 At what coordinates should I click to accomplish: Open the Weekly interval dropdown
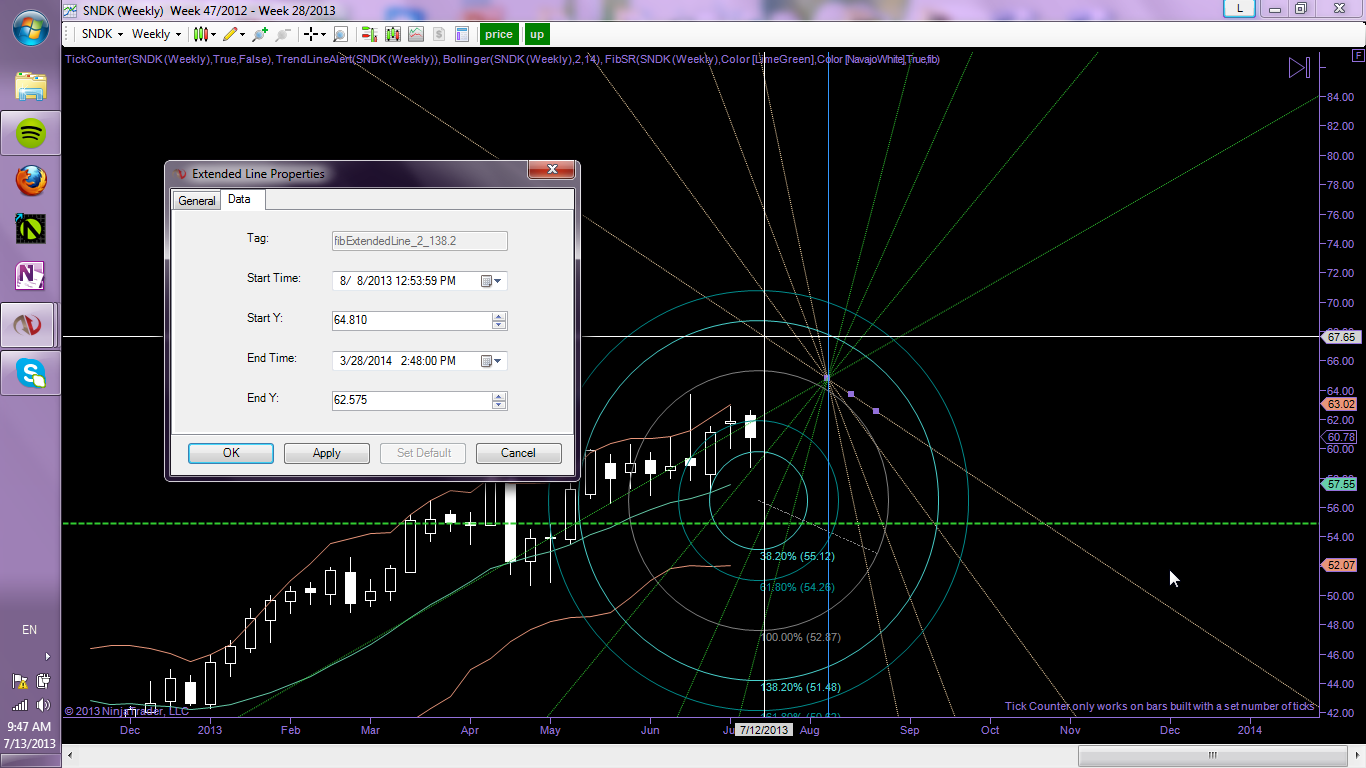coord(156,34)
